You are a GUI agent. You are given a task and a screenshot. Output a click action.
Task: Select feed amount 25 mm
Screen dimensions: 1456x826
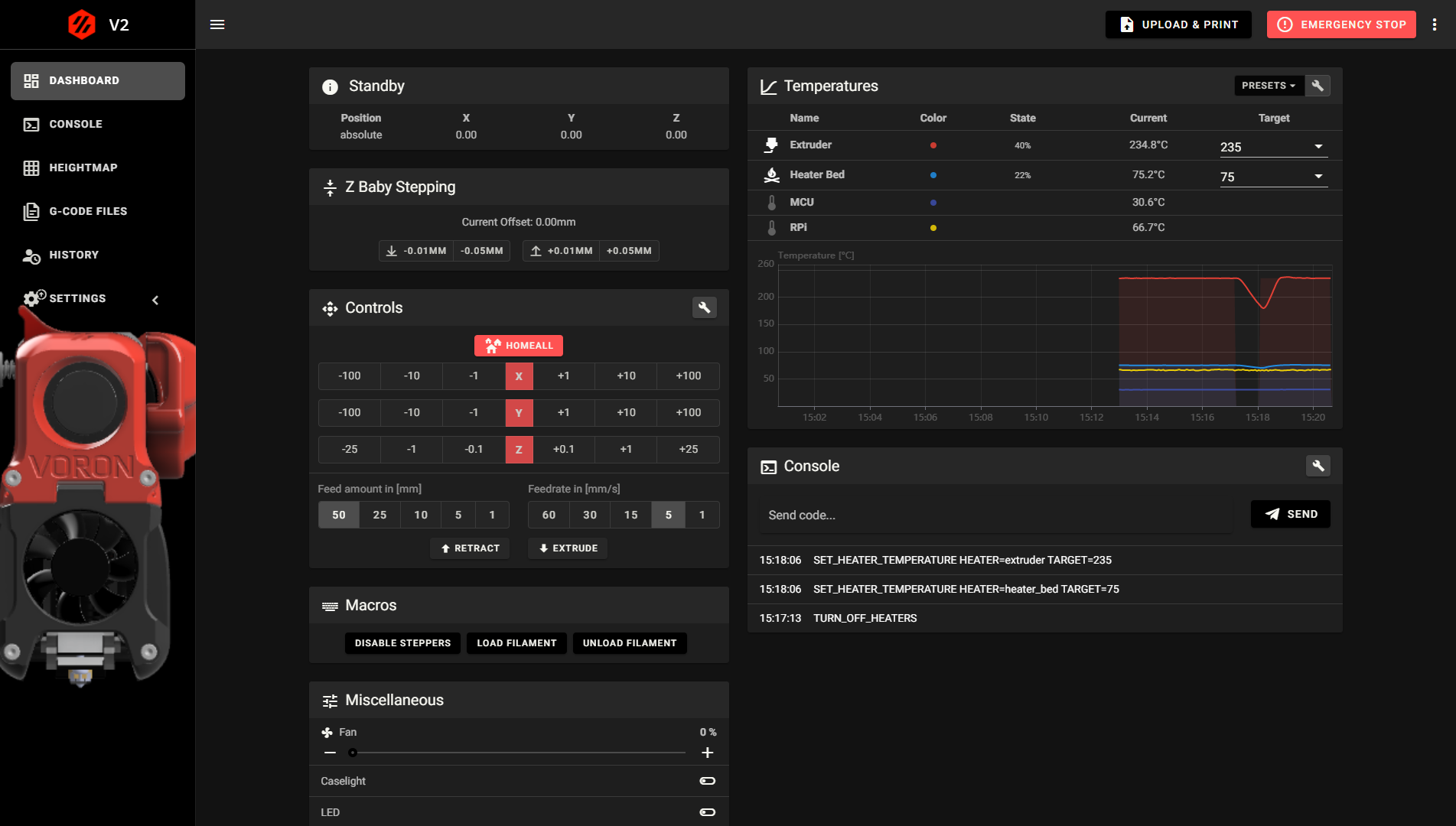pos(379,515)
